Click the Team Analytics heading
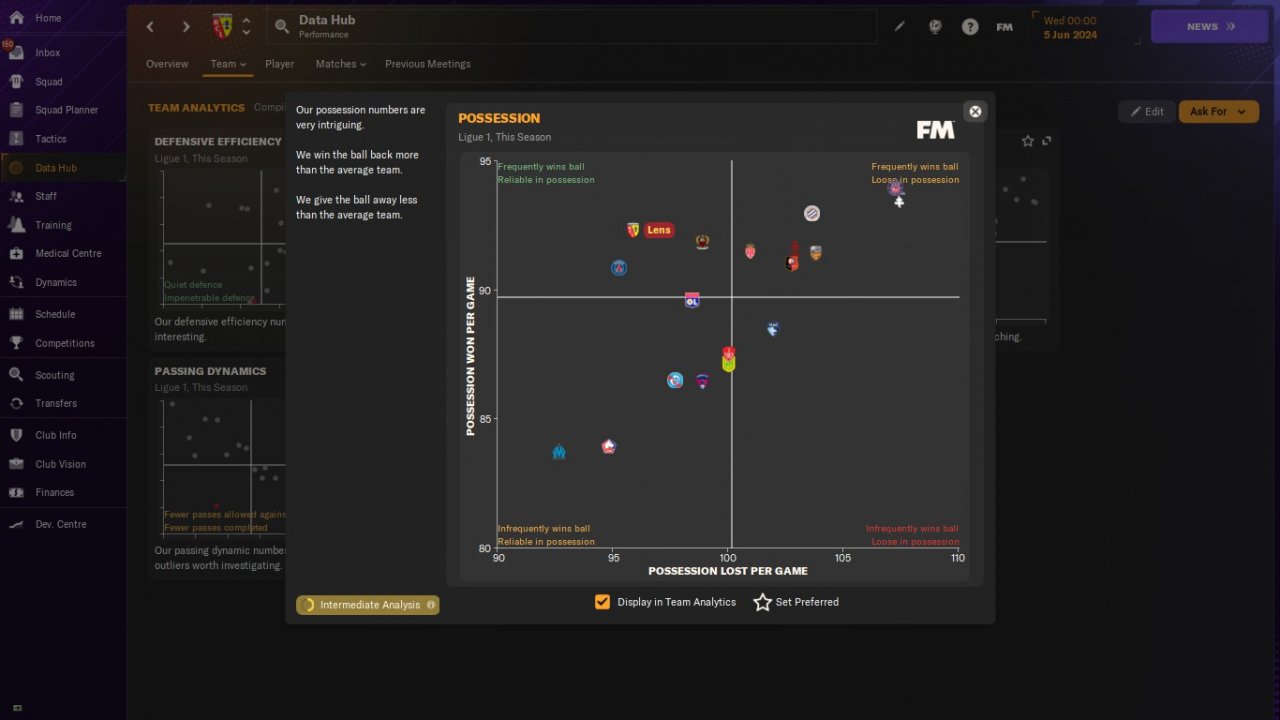 pos(196,108)
